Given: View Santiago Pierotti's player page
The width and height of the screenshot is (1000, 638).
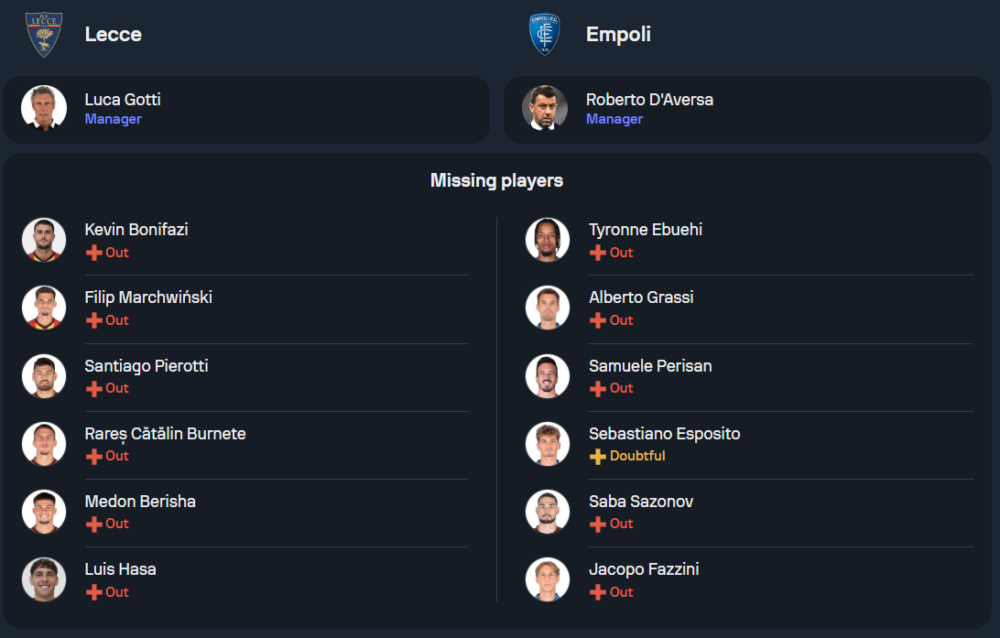Looking at the screenshot, I should (x=146, y=366).
